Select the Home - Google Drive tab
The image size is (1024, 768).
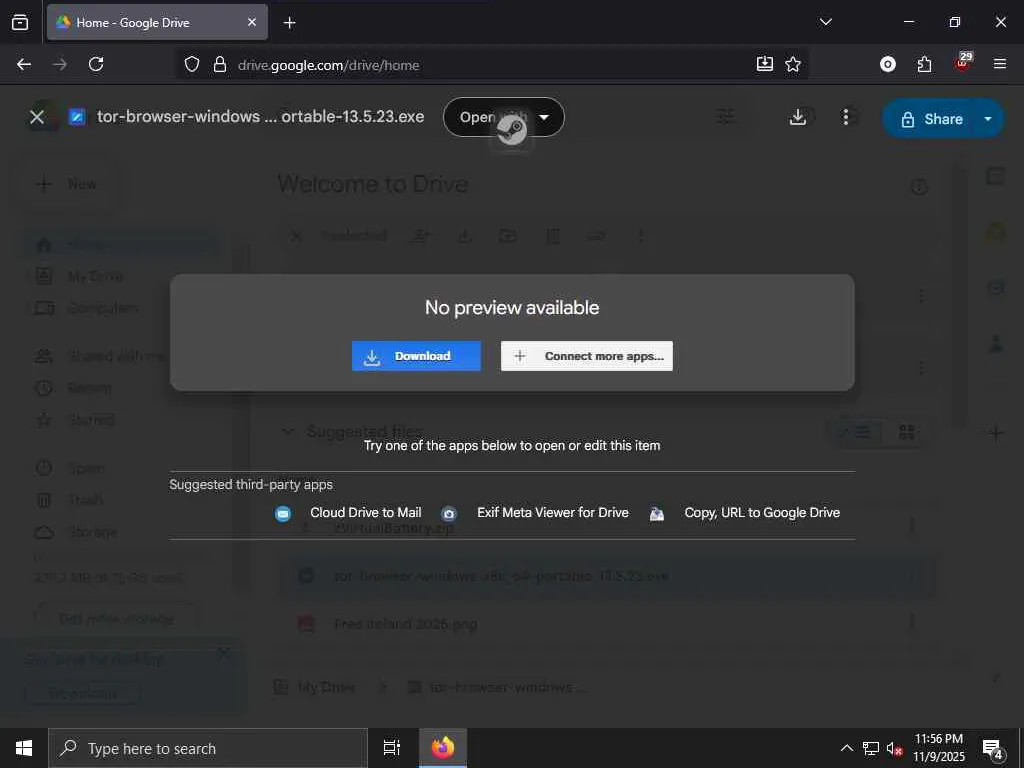(x=157, y=22)
